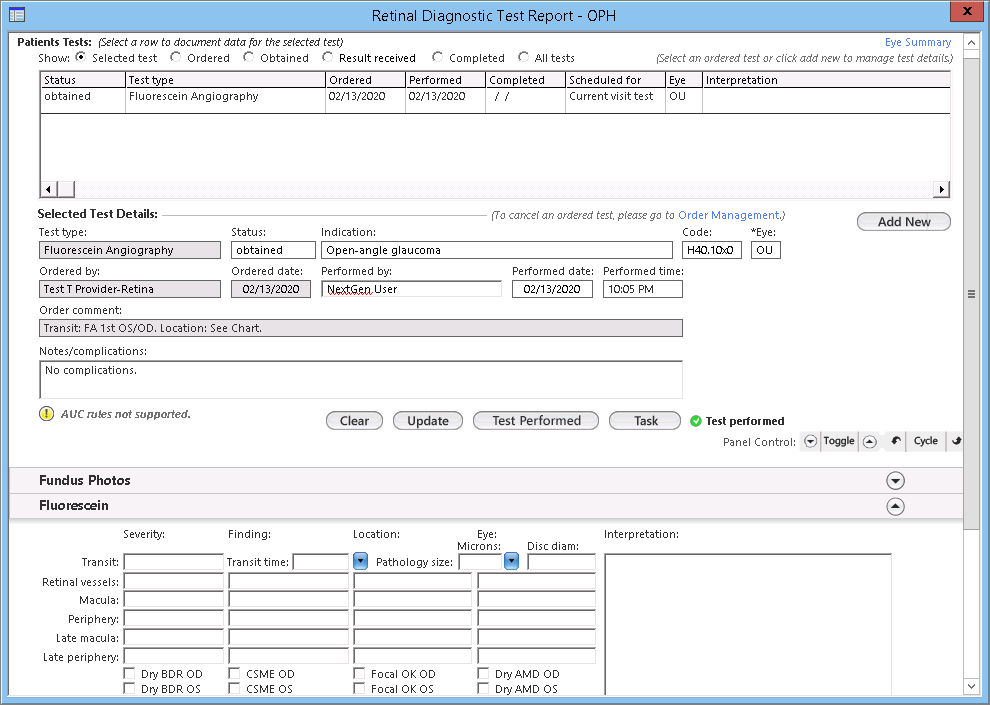Click the hamburger grip on the right scrollbar edge
Screen dimensions: 990x705
tap(971, 294)
